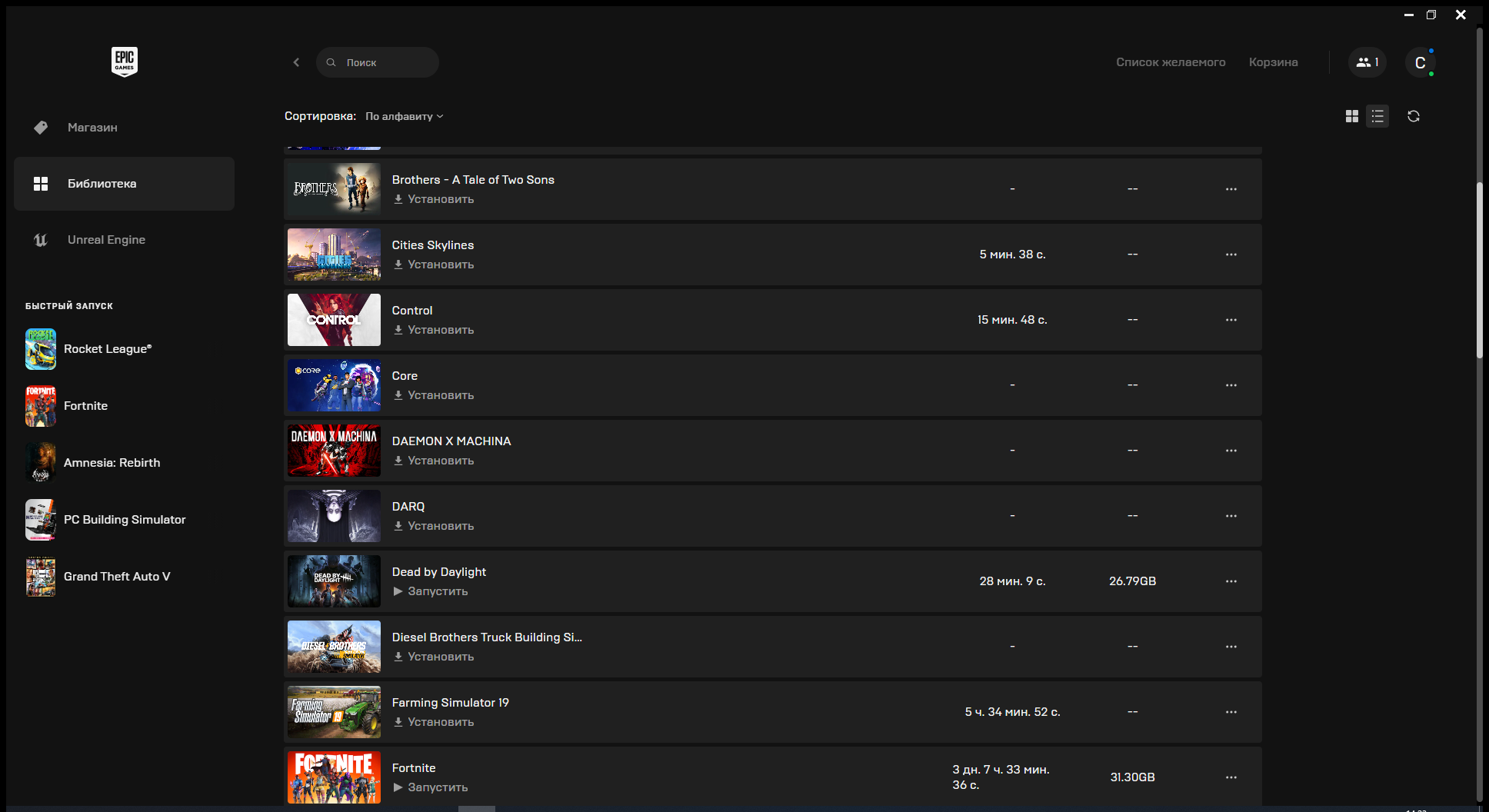
Task: Click the Farming Simulator 19 thumbnail
Action: [334, 712]
